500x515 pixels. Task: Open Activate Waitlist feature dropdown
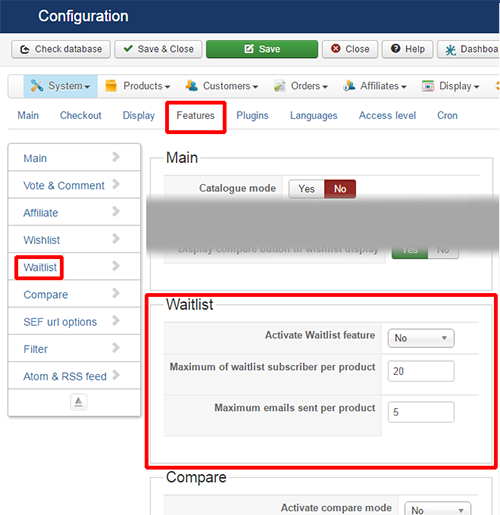click(x=421, y=338)
